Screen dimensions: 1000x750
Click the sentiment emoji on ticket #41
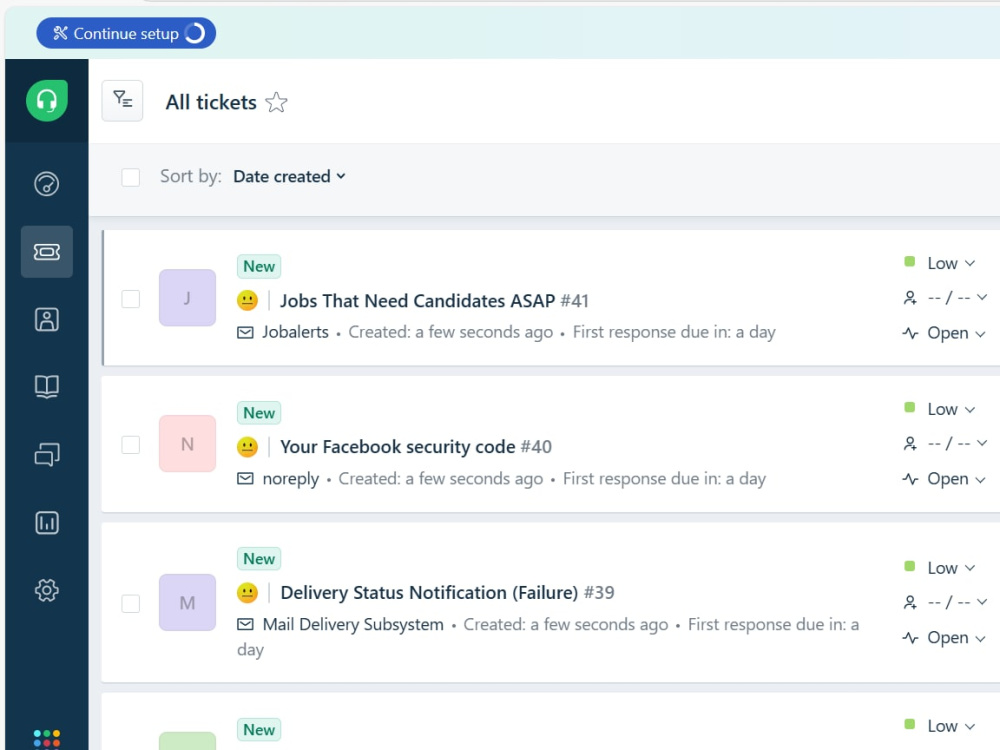point(247,300)
